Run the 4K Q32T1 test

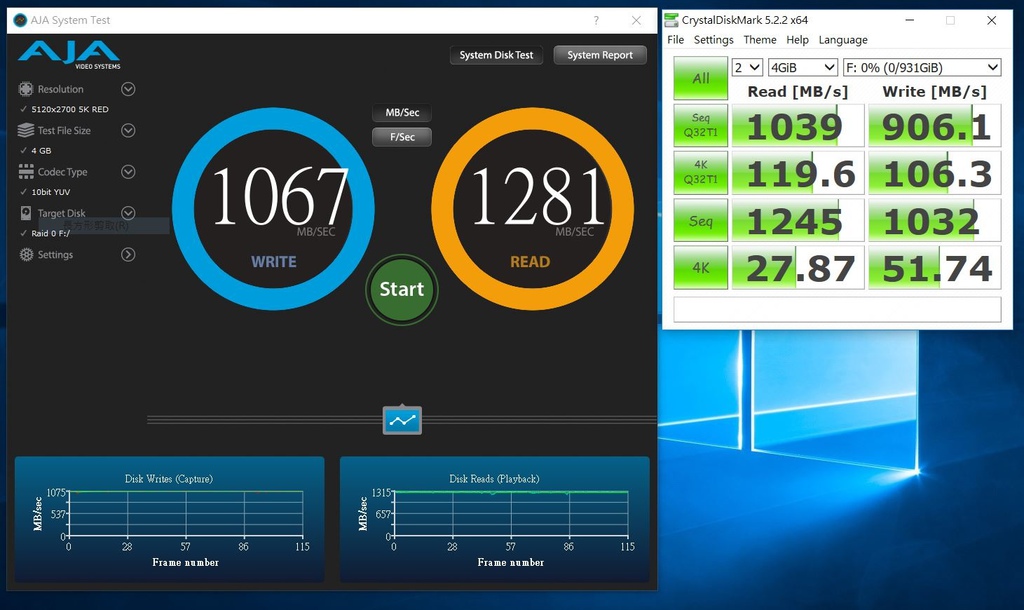click(701, 172)
